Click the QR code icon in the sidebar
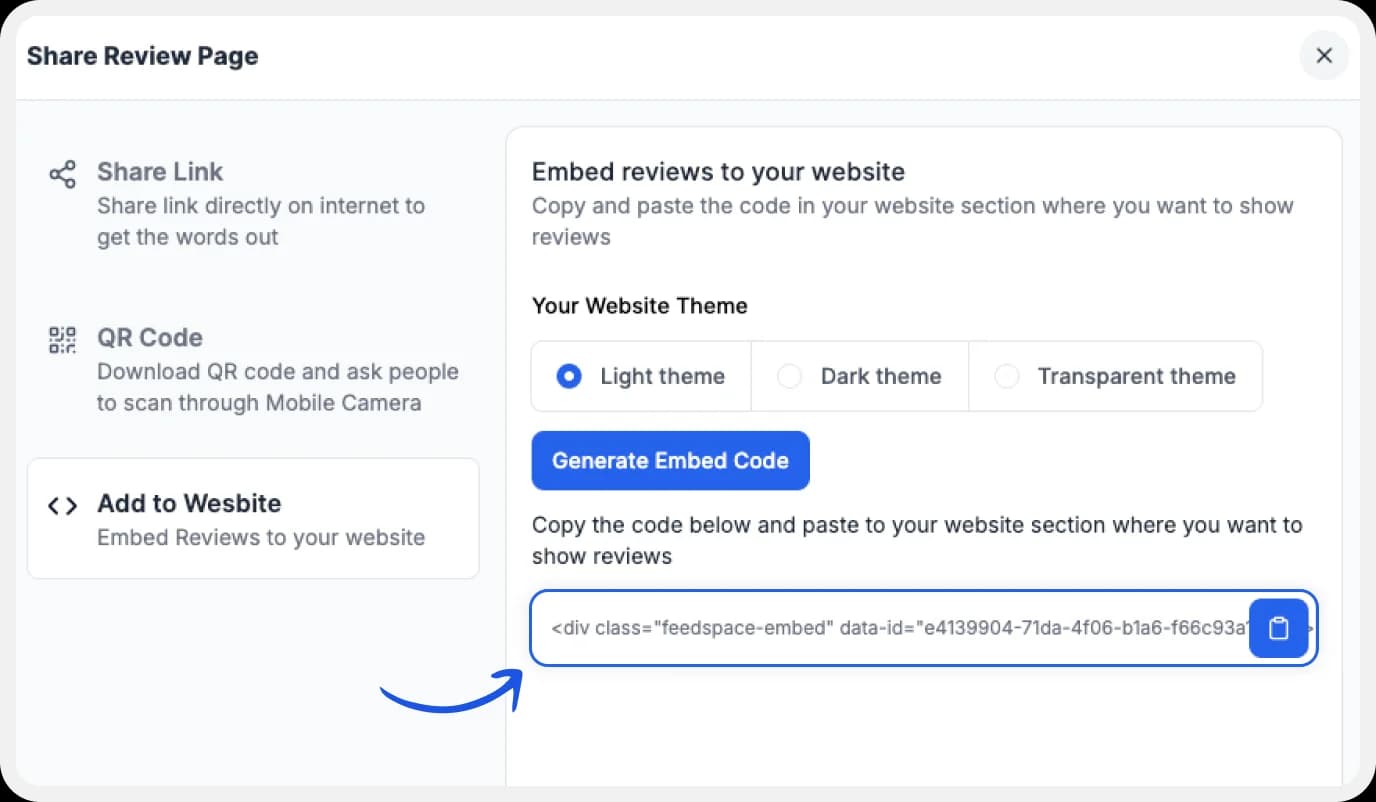The image size is (1376, 802). [61, 339]
